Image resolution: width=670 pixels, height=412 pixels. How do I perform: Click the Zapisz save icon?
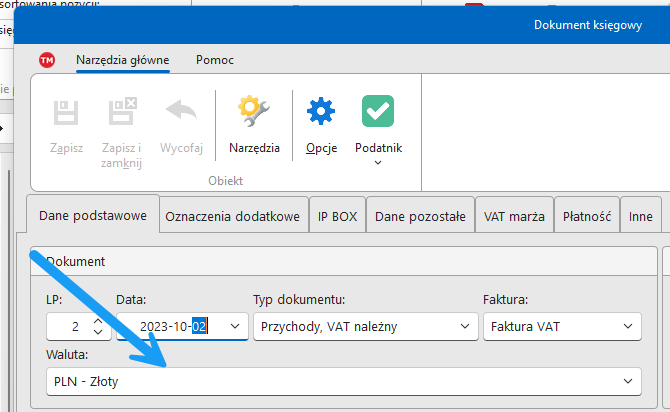[67, 111]
